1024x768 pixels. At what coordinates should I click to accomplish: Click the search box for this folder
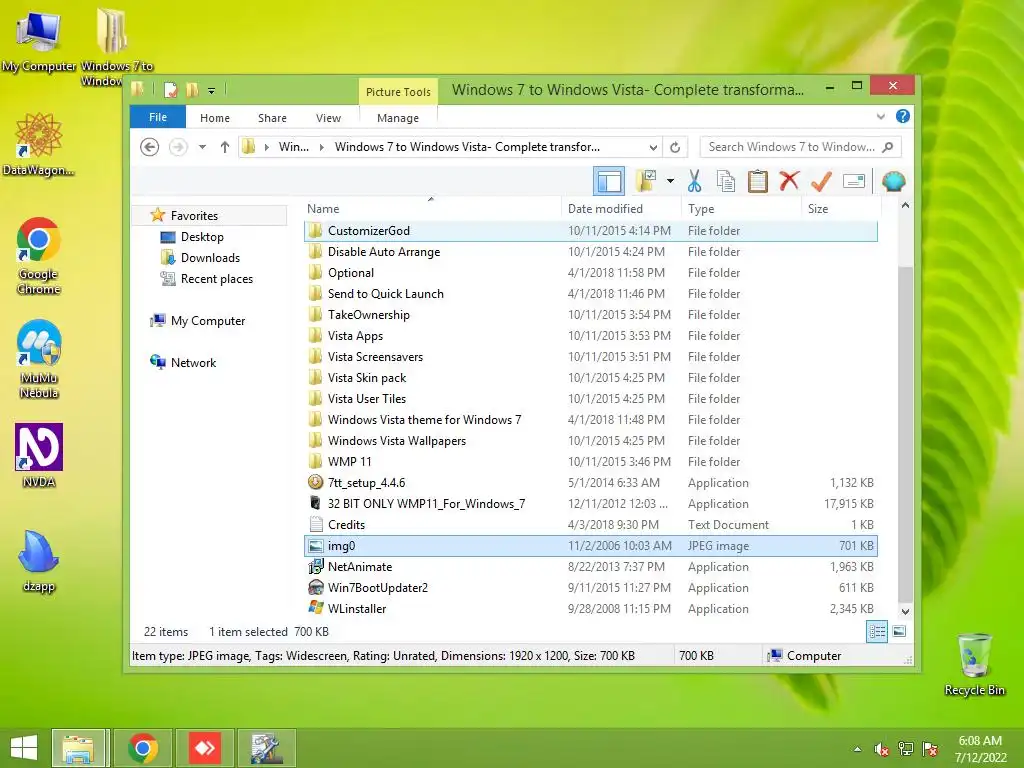pyautogui.click(x=800, y=147)
